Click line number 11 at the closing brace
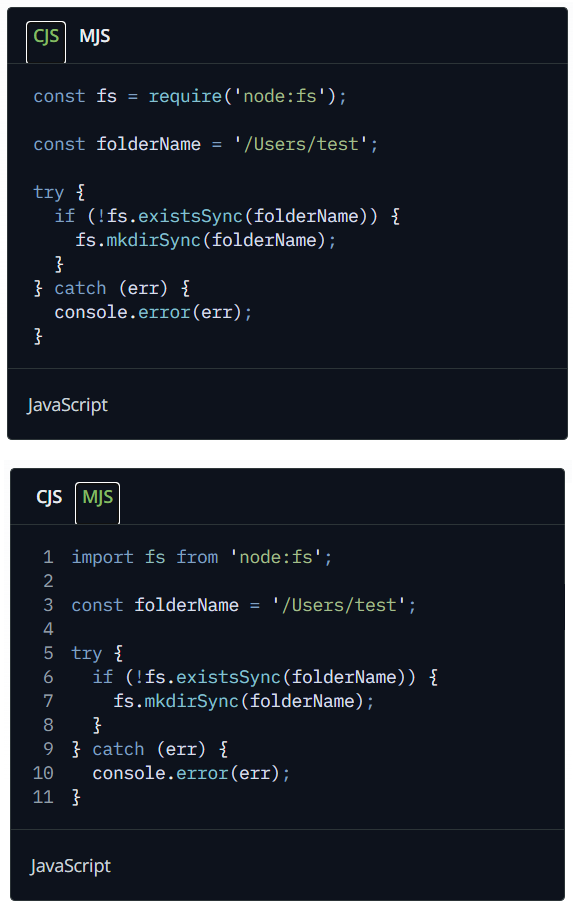Viewport: 573px width, 907px height. [x=43, y=797]
